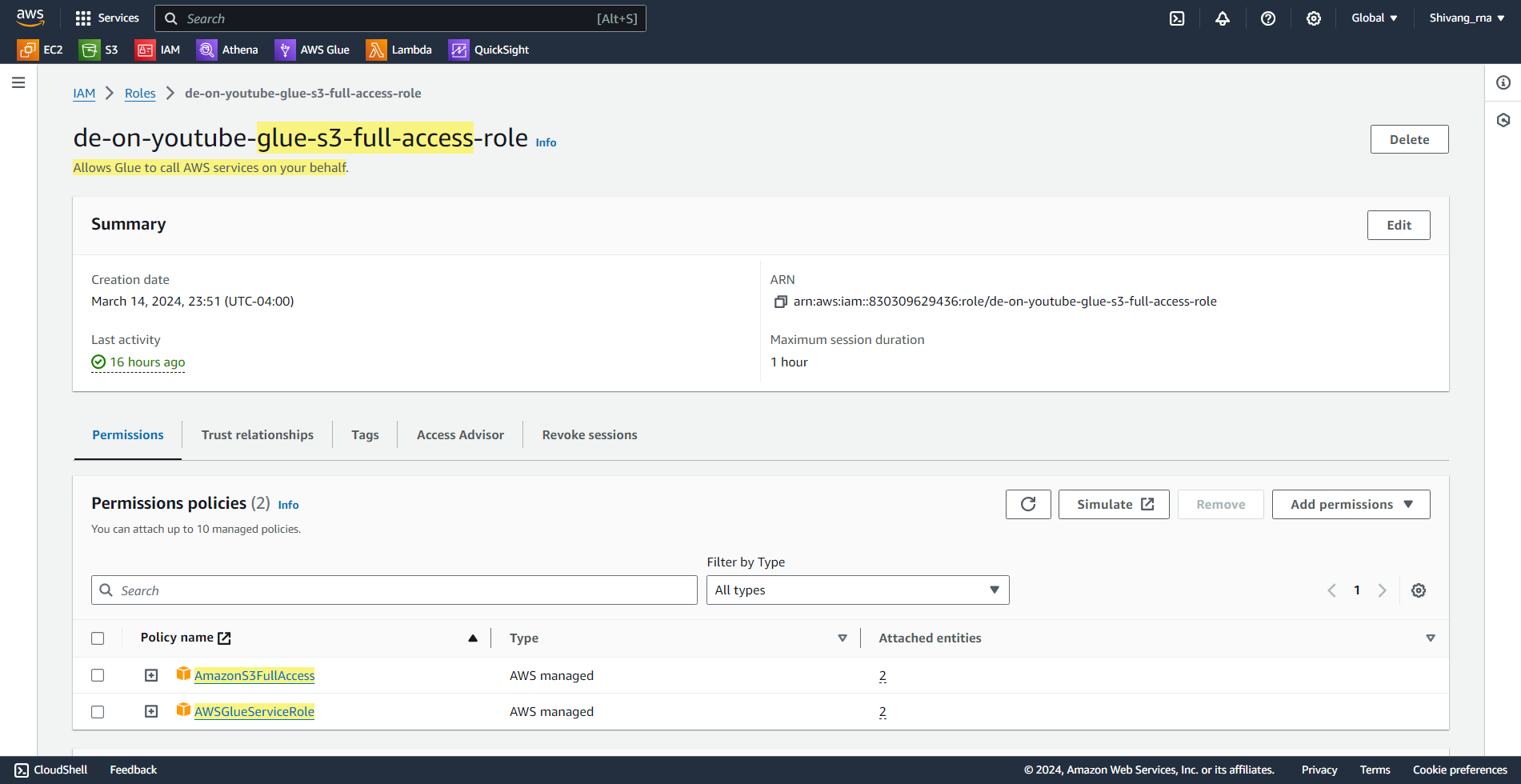Refresh the permissions policies list
This screenshot has height=784, width=1521.
pyautogui.click(x=1028, y=504)
